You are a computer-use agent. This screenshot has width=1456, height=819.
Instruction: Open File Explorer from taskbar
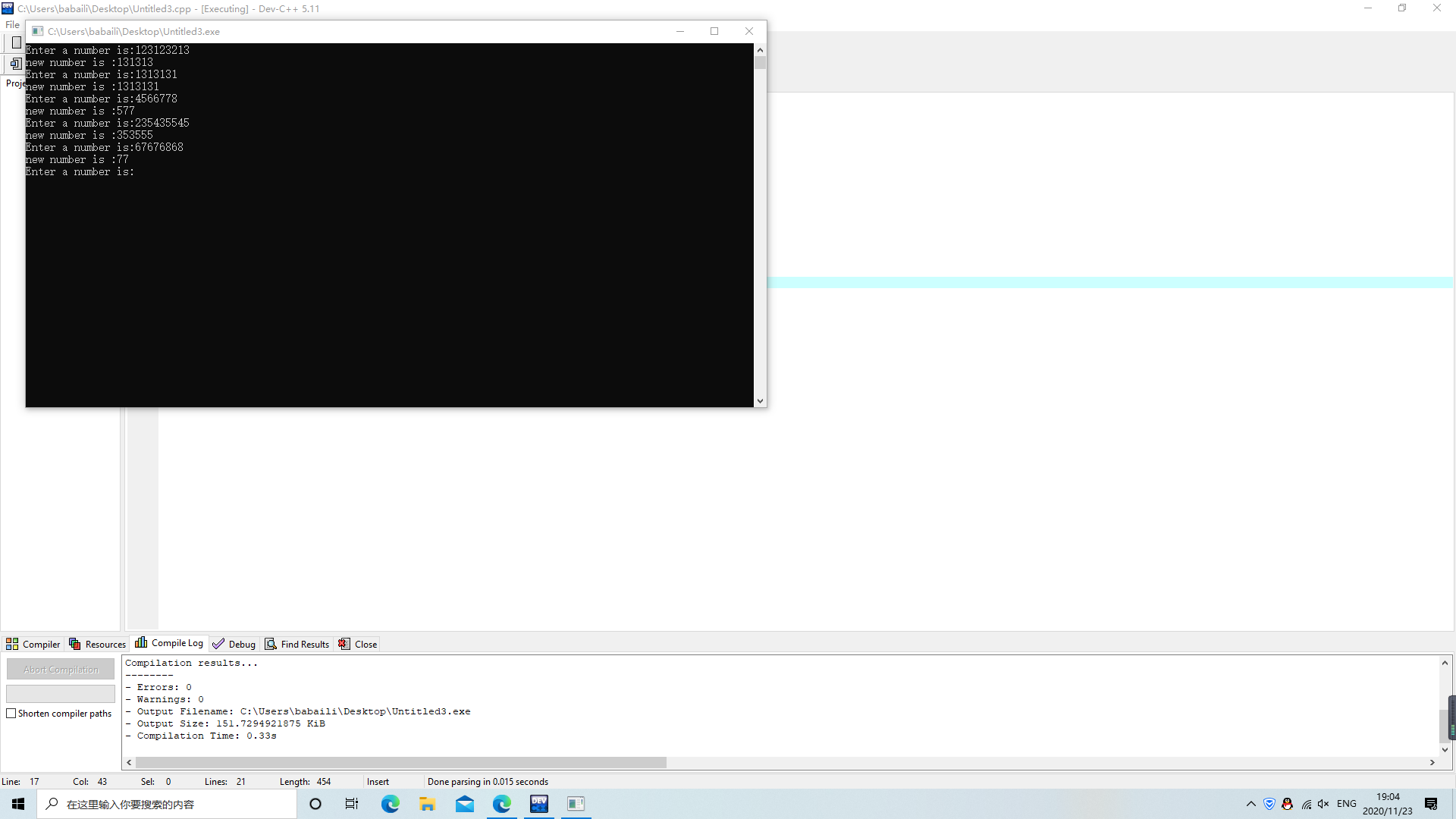[x=428, y=804]
